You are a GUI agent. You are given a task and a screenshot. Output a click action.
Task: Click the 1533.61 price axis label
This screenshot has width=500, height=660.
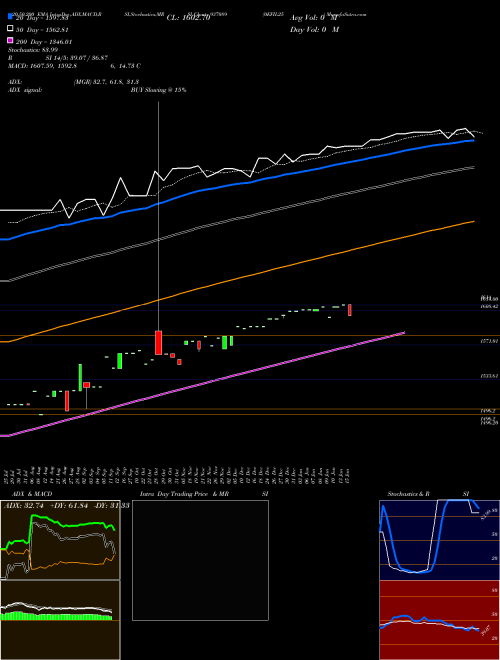pyautogui.click(x=489, y=376)
